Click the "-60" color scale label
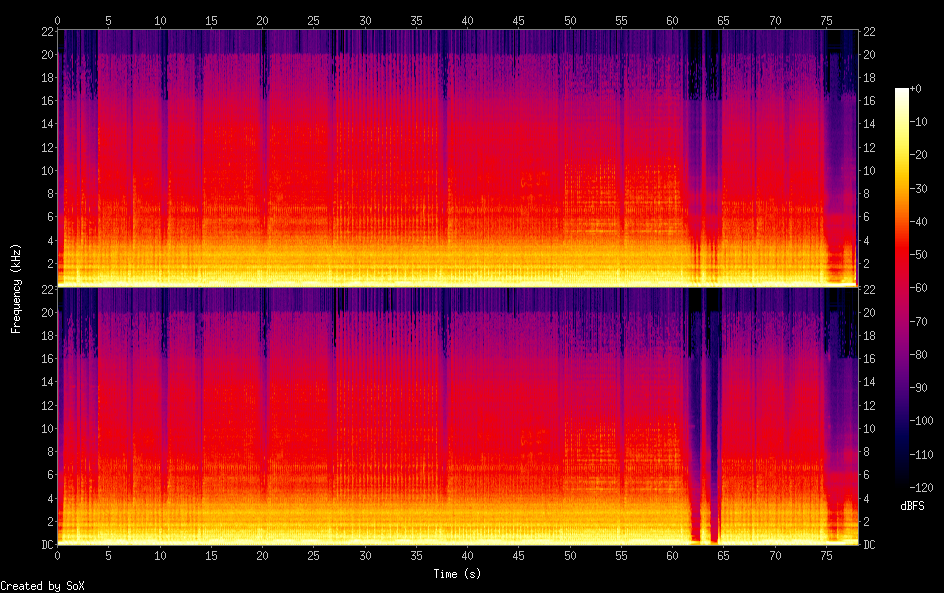This screenshot has height=593, width=944. (x=919, y=288)
